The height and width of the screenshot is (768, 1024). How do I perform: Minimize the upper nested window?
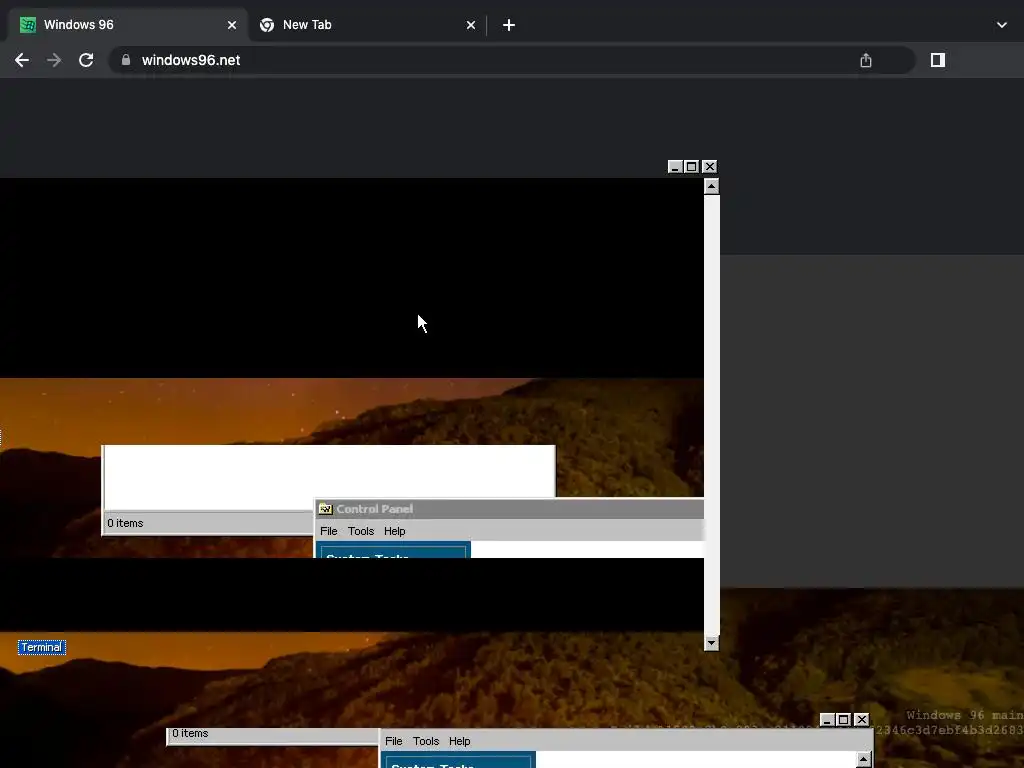[x=675, y=167]
